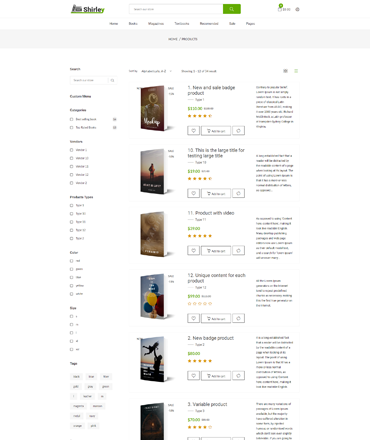Image resolution: width=370 pixels, height=440 pixels.
Task: Check the 'Best selling book' category
Action: tap(71, 119)
